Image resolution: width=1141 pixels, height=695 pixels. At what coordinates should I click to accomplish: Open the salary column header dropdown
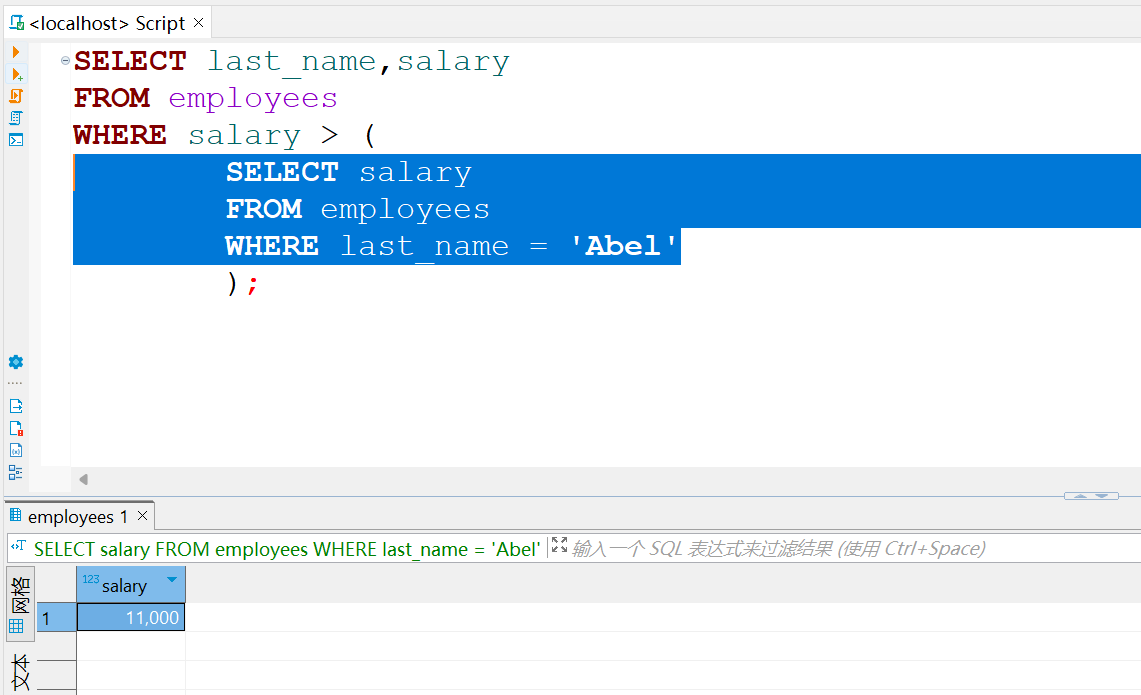[172, 581]
